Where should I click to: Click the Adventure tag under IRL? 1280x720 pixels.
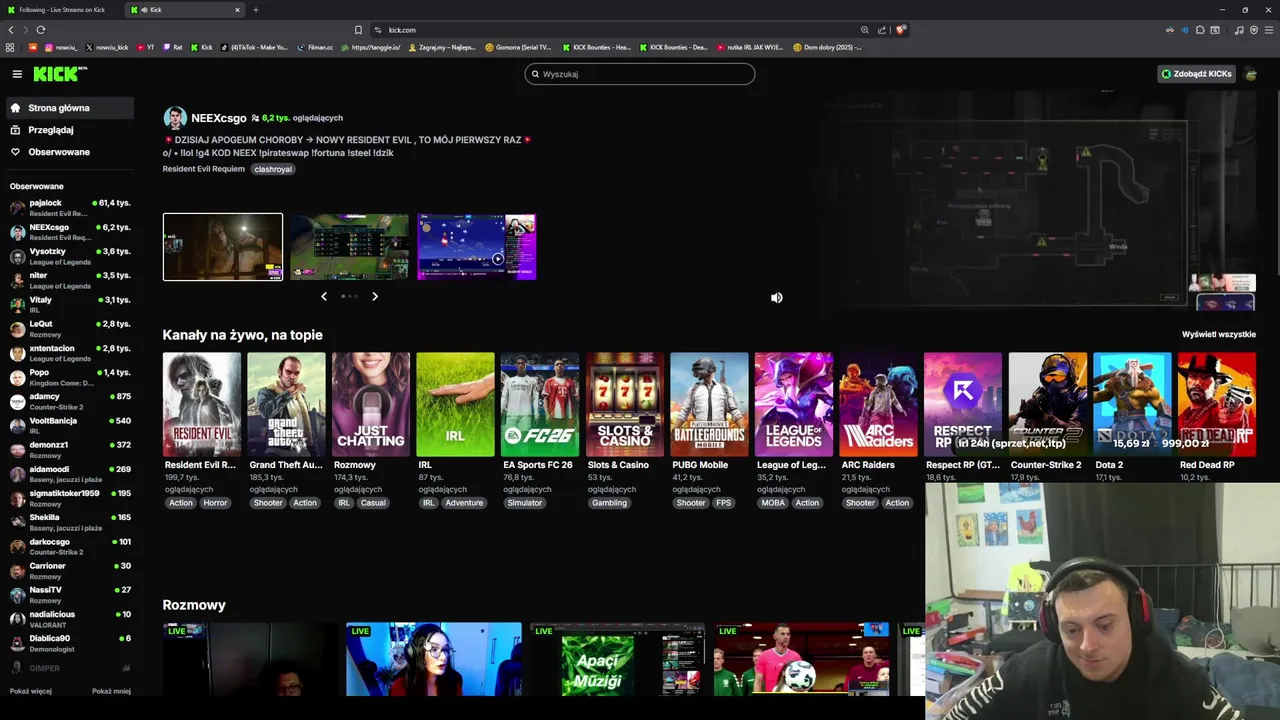pyautogui.click(x=464, y=503)
